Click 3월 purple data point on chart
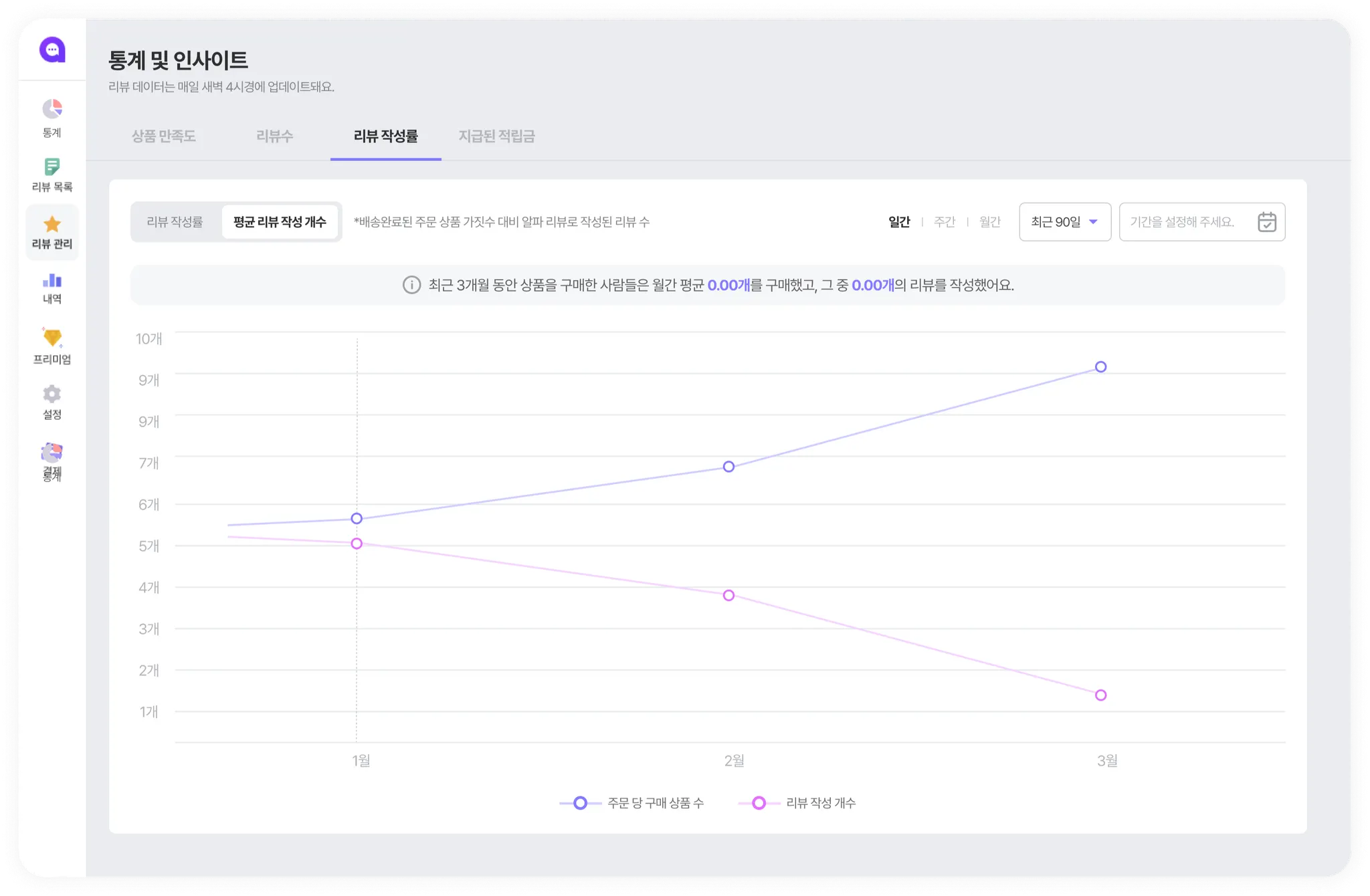This screenshot has width=1370, height=896. coord(1100,367)
